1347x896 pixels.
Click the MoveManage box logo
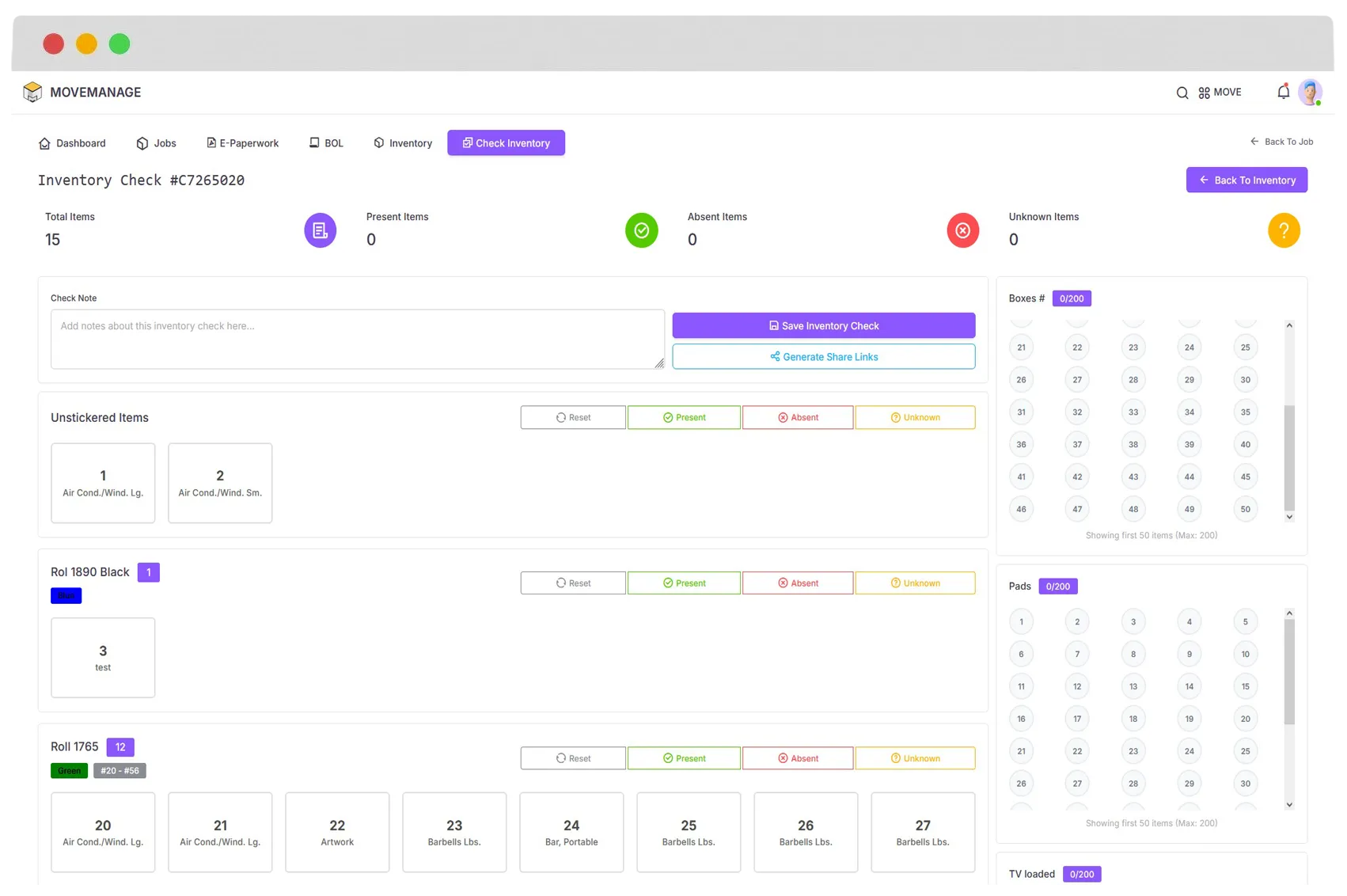32,92
